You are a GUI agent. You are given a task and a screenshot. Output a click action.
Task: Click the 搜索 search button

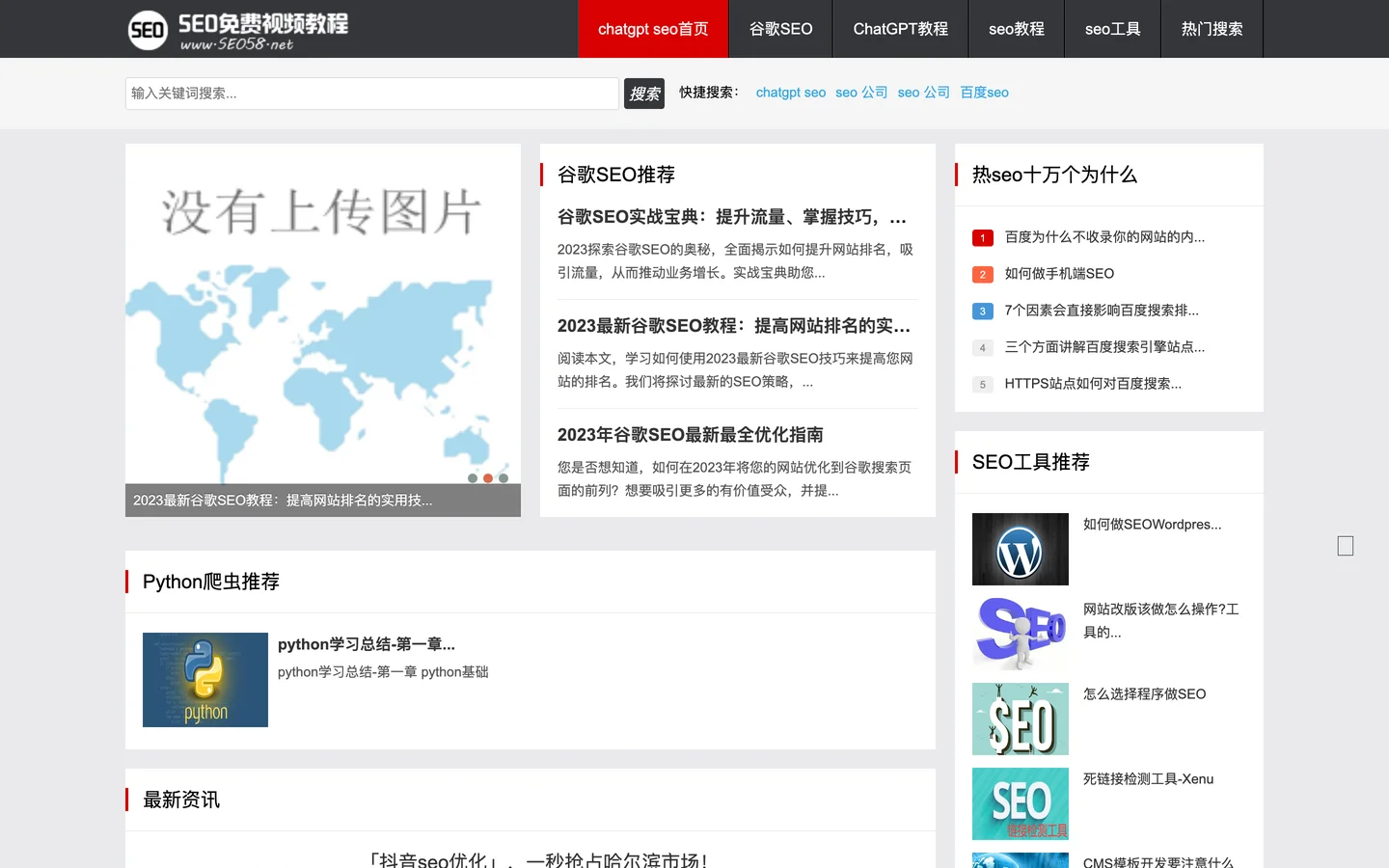644,94
